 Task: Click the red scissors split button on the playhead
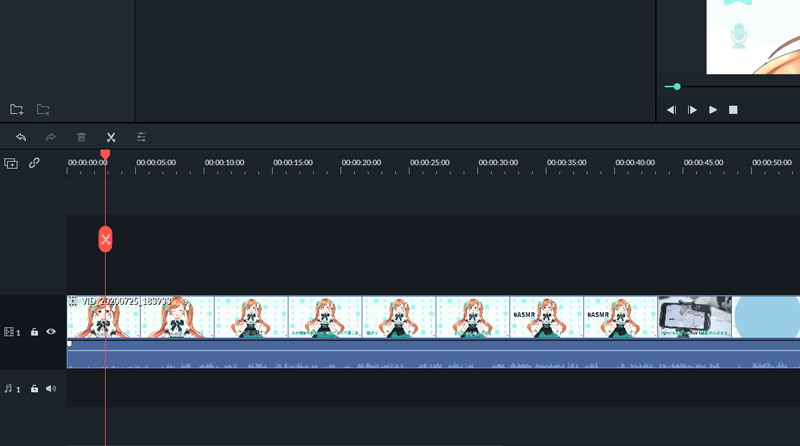tap(105, 239)
